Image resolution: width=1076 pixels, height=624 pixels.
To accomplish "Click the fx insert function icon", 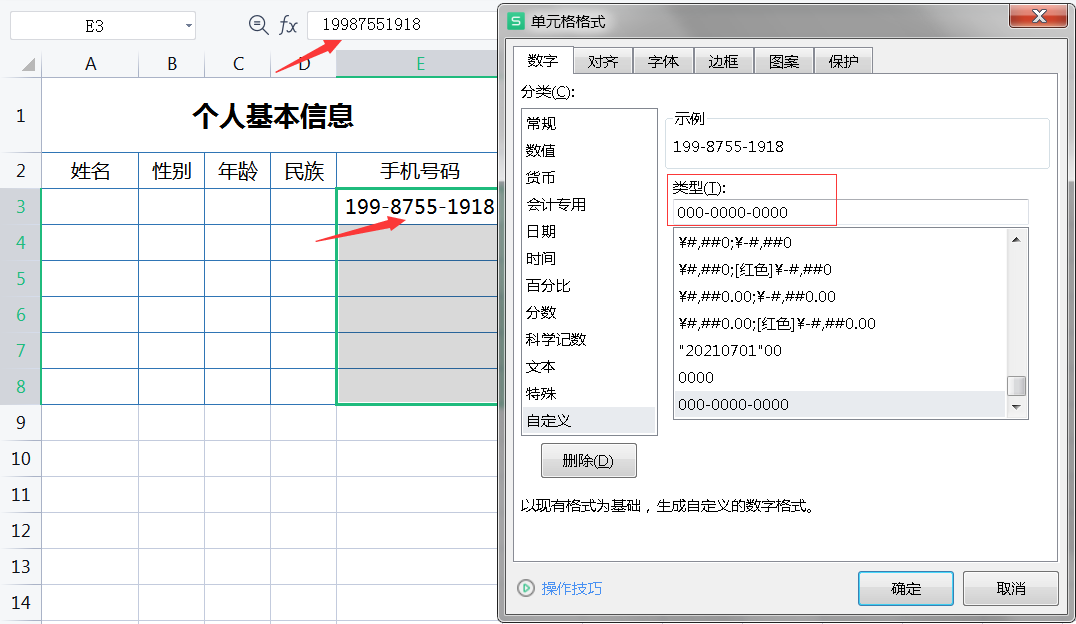I will 288,25.
